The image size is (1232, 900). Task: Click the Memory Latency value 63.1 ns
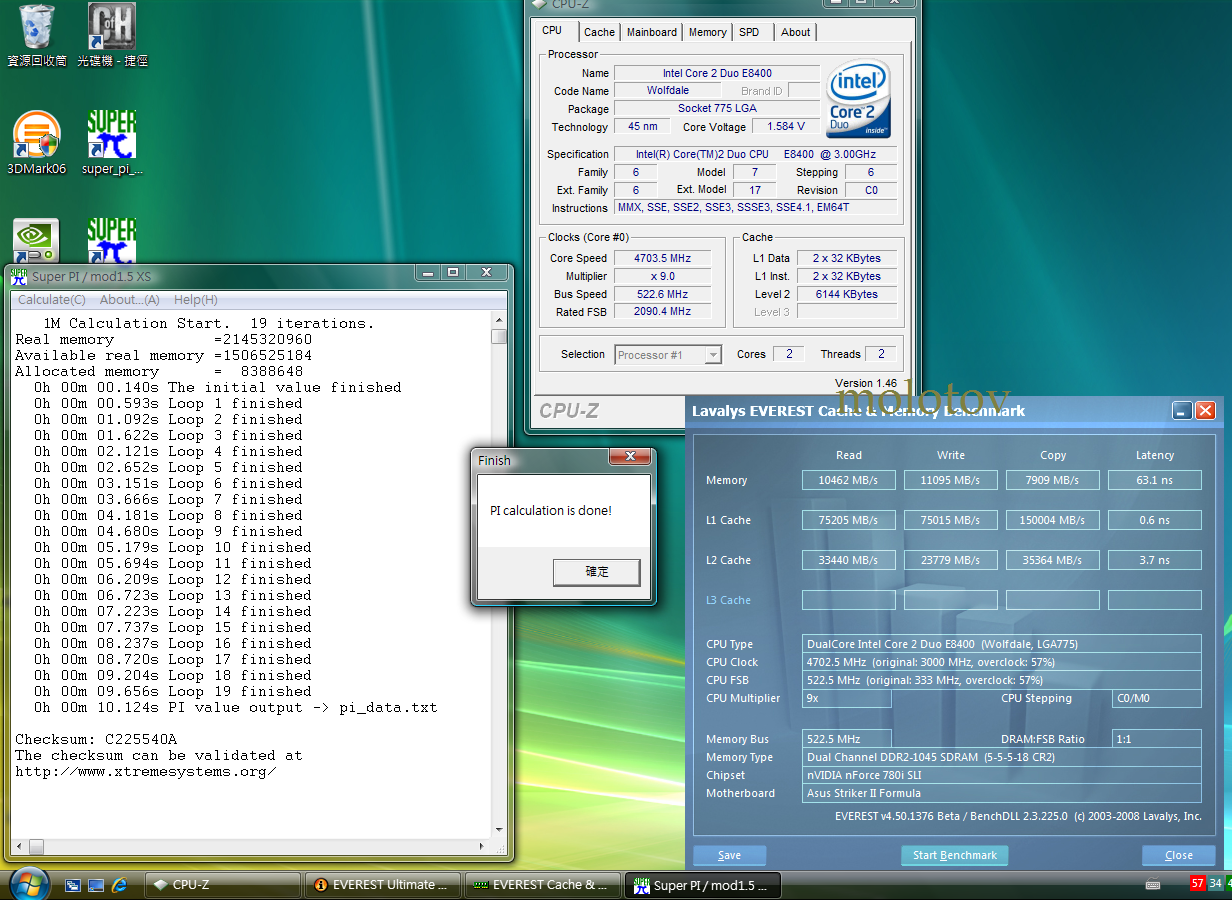[x=1154, y=480]
